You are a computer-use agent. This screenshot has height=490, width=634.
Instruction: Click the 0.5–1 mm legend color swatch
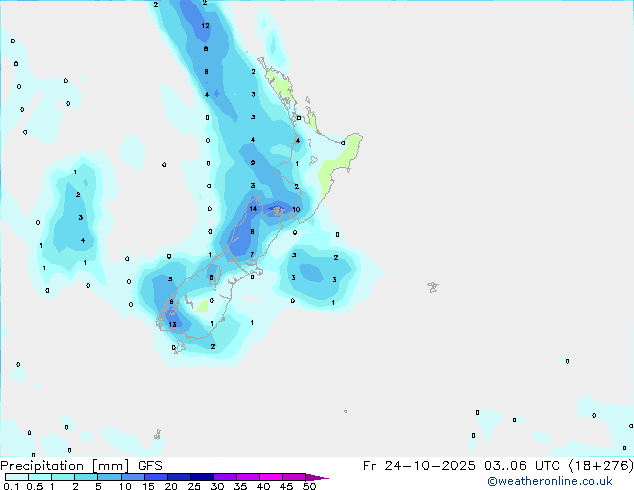pyautogui.click(x=40, y=477)
